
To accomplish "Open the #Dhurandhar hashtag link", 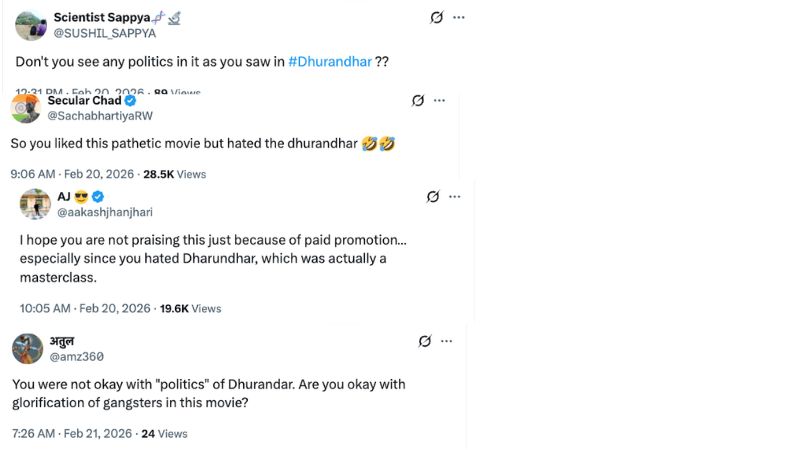I will (x=330, y=61).
